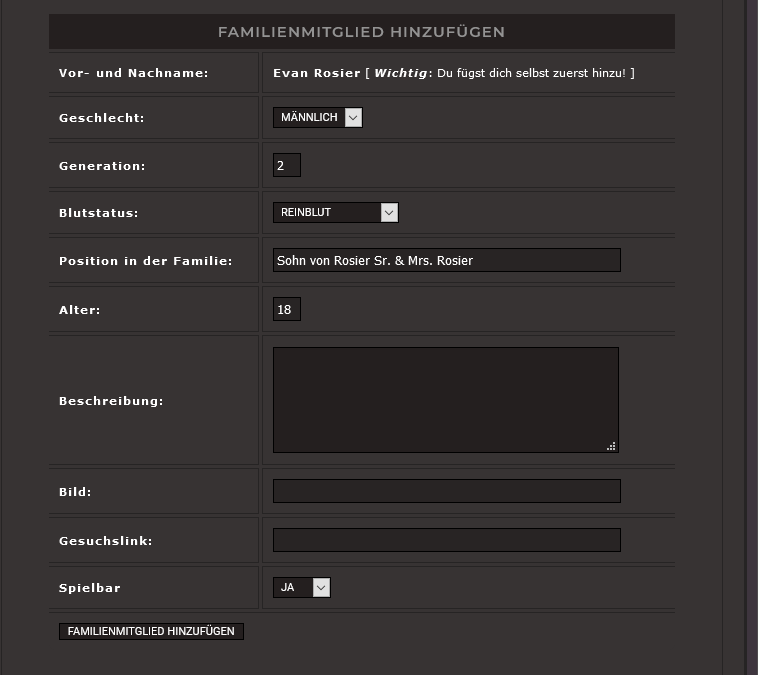Click into the Position in der Familie field
The height and width of the screenshot is (675, 758).
[446, 261]
